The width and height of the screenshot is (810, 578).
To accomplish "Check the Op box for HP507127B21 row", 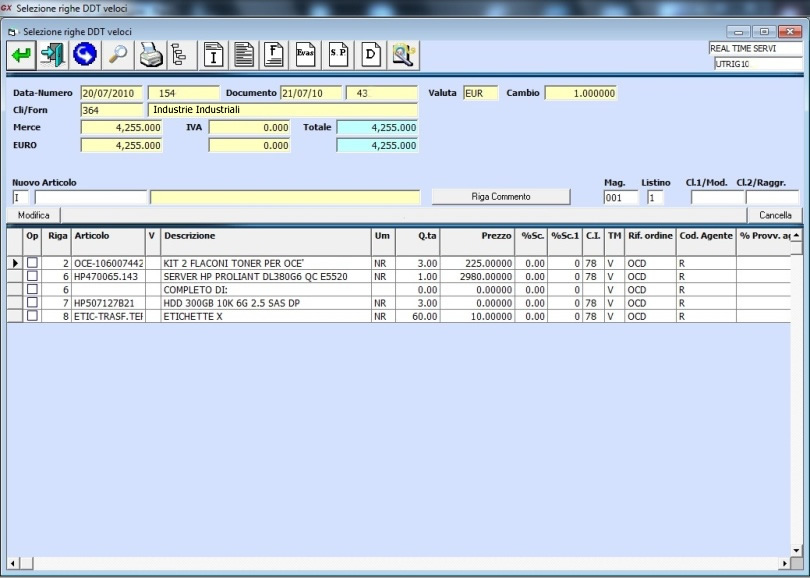I will tap(32, 303).
